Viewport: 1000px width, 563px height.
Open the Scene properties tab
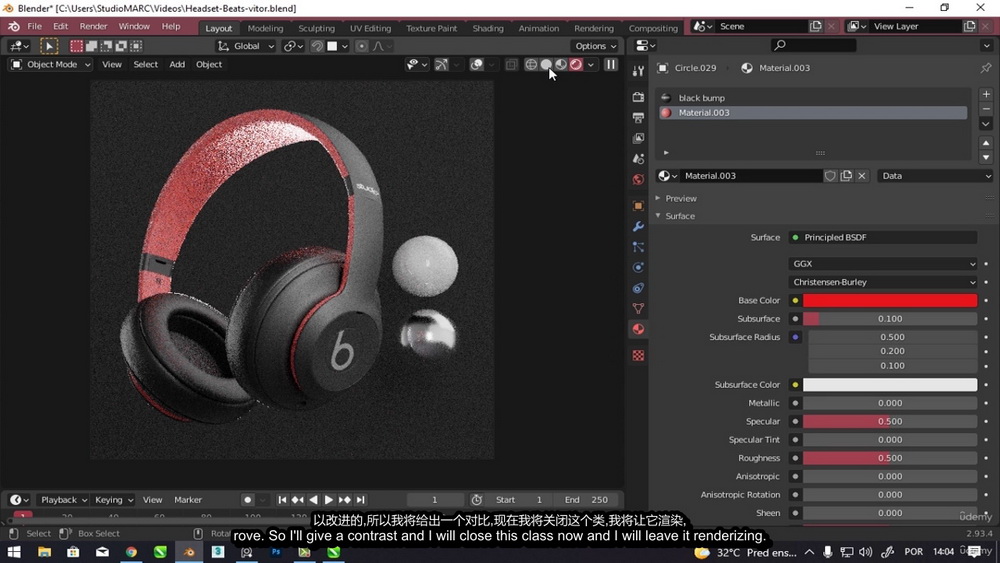coord(638,158)
